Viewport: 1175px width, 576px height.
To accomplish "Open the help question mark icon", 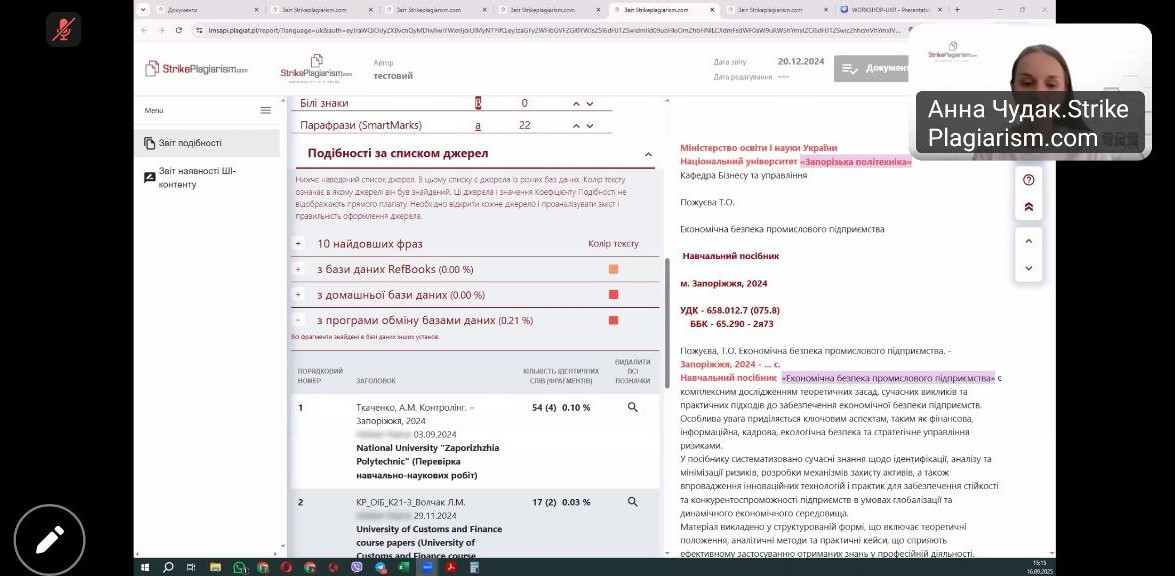I will pos(1028,180).
